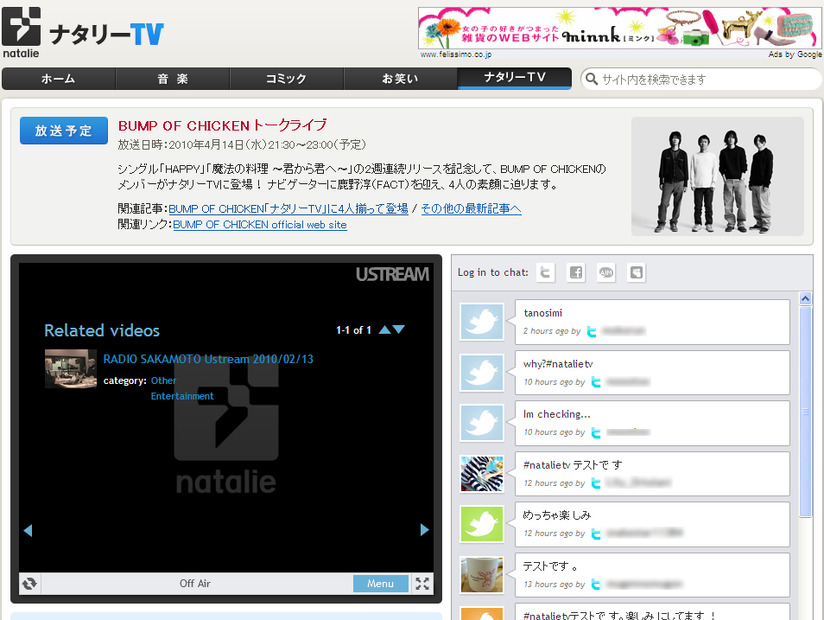Click the striped avatar beside '#natalietv テストです'
824x620 pixels.
click(x=482, y=473)
